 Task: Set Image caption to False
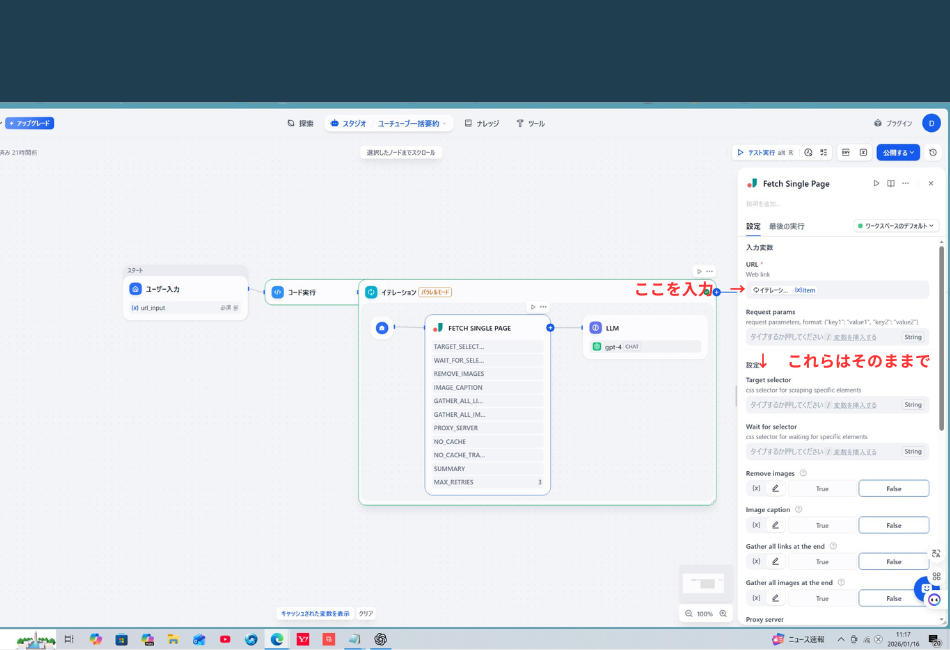click(x=893, y=525)
